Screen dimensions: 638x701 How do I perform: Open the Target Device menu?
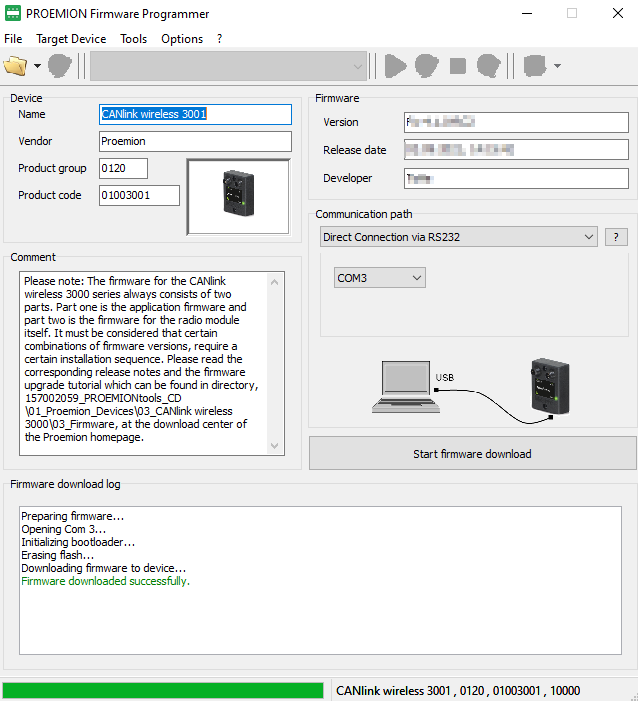tap(71, 39)
